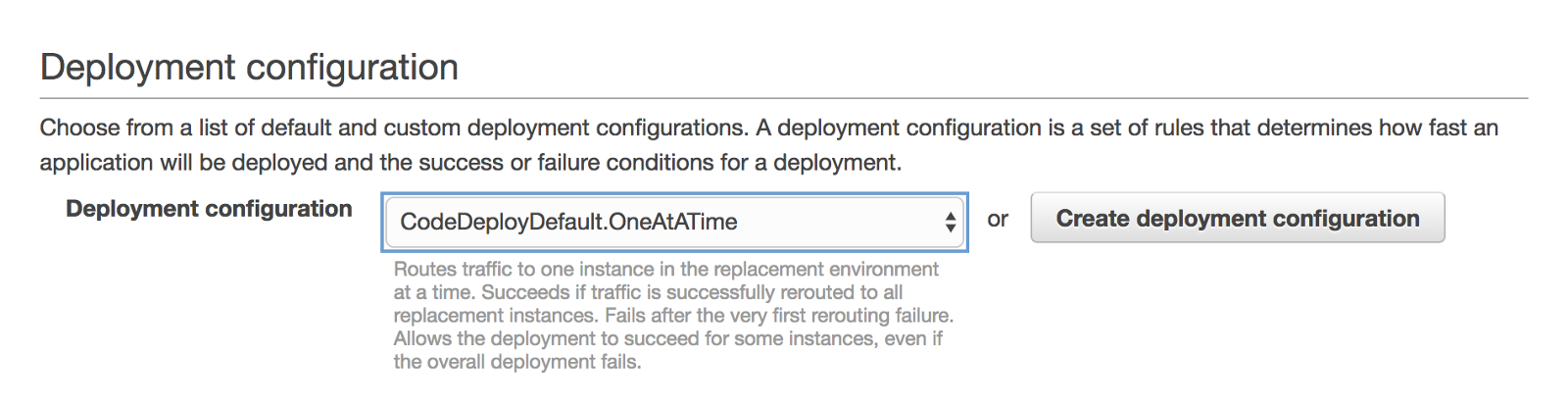
Task: Click the 'or' text beside the dropdown
Action: point(998,220)
